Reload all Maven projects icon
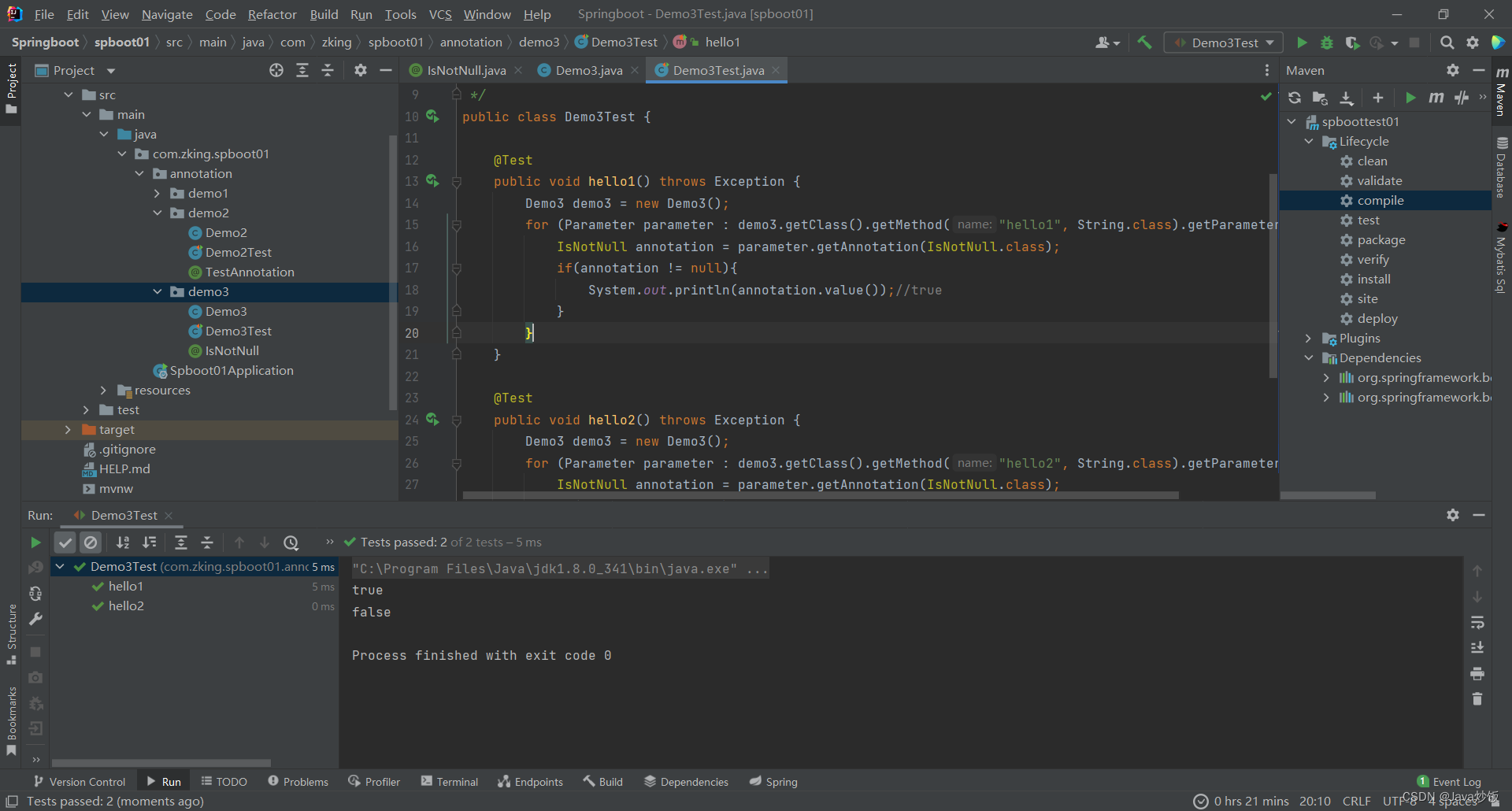Screen dimensions: 1512x811 pos(1295,98)
